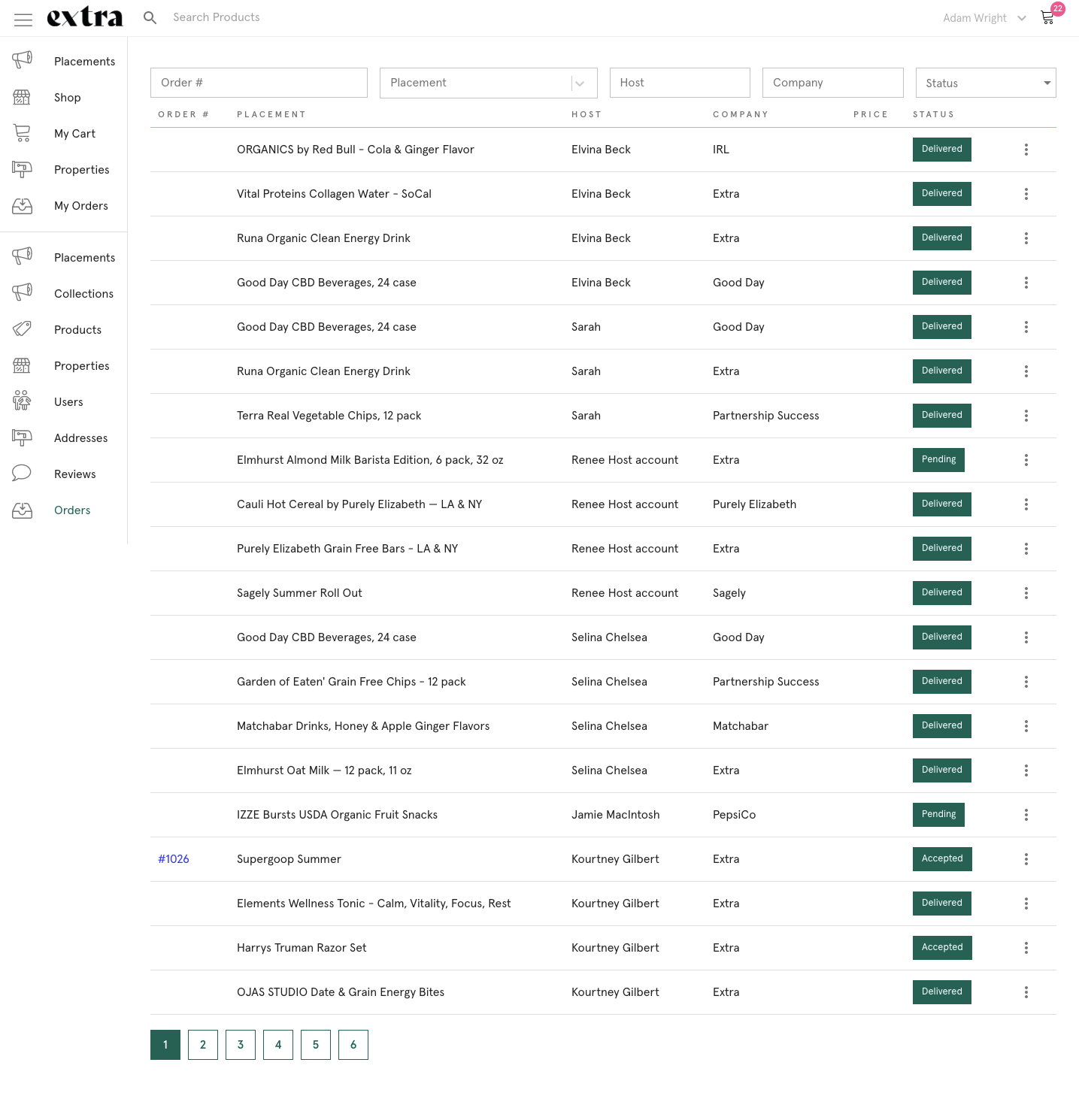Click the ORDER # column header
The image size is (1079, 1120).
(x=183, y=114)
